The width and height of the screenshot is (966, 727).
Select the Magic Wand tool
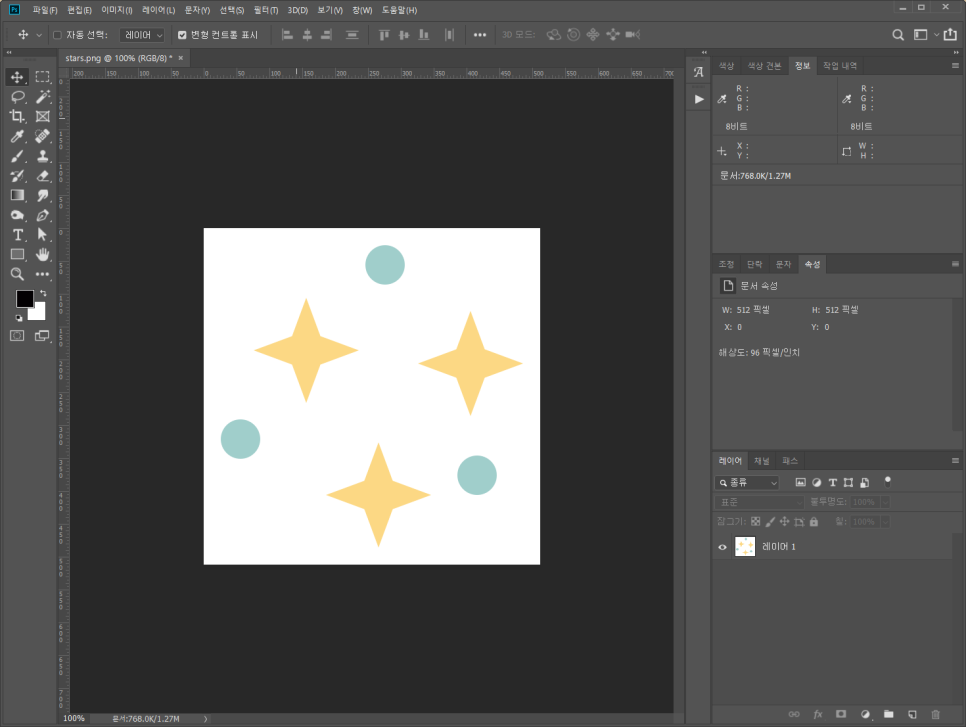pos(43,97)
